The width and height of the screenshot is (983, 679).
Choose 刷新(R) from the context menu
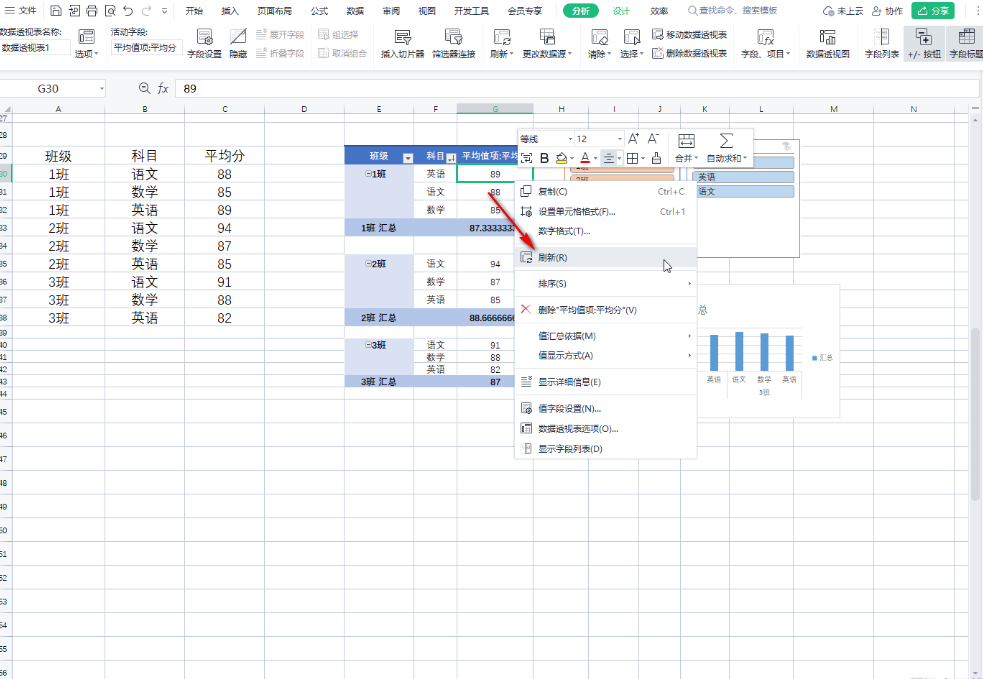click(553, 257)
